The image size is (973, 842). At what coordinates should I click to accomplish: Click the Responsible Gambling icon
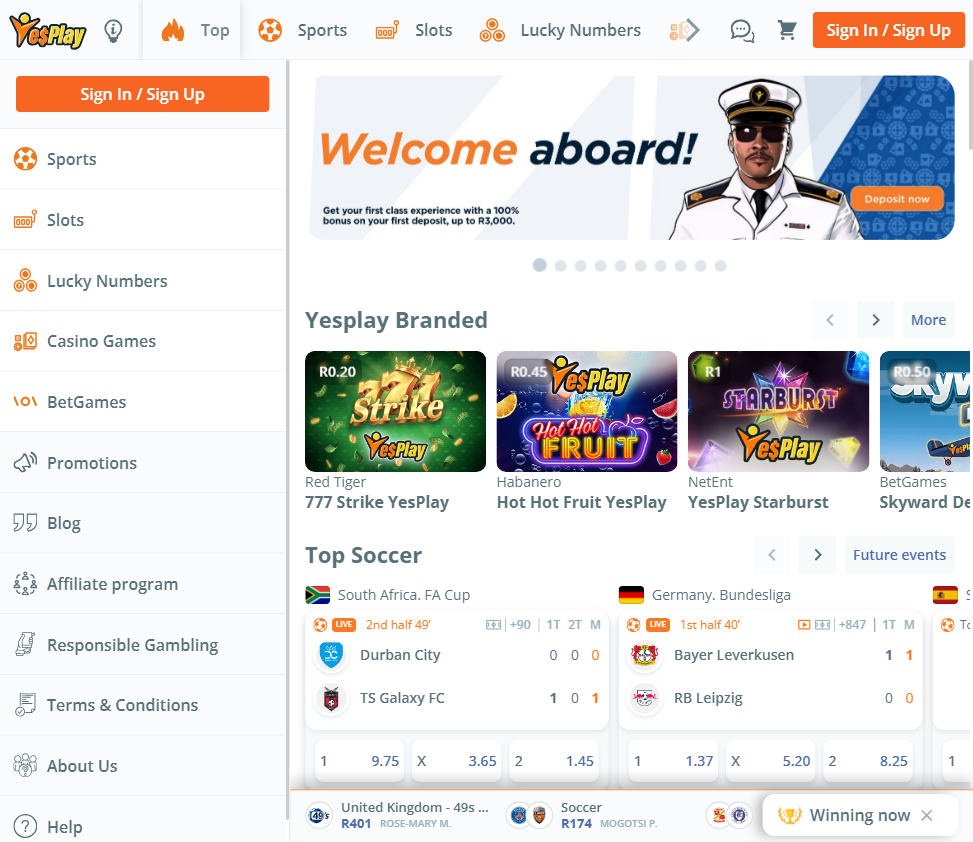[25, 644]
